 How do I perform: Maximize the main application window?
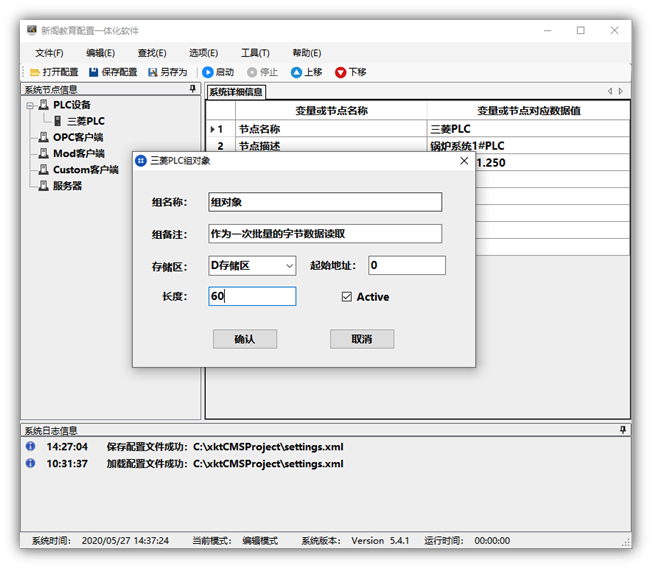581,30
